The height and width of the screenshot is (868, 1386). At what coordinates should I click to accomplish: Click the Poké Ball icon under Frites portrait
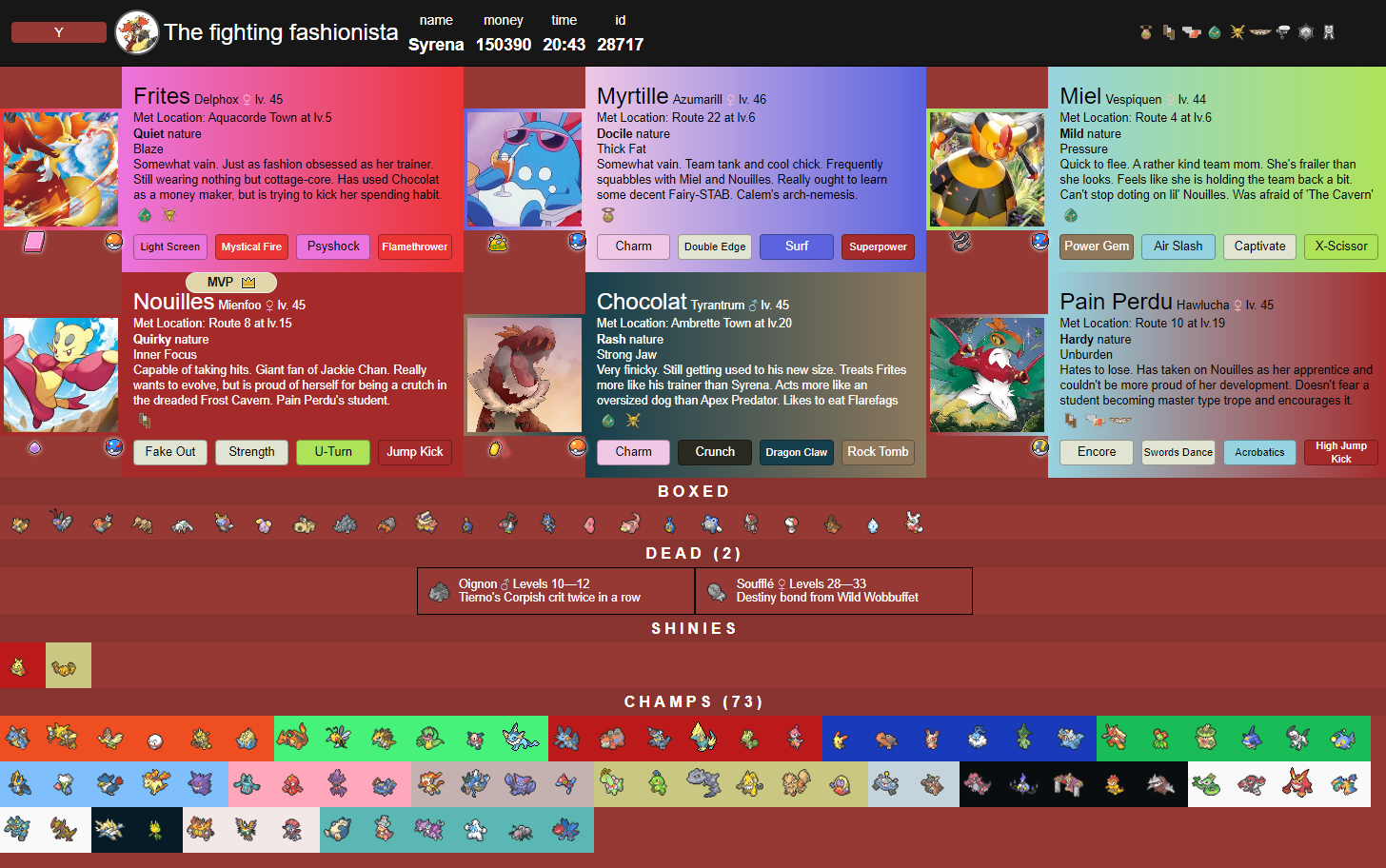pos(114,242)
